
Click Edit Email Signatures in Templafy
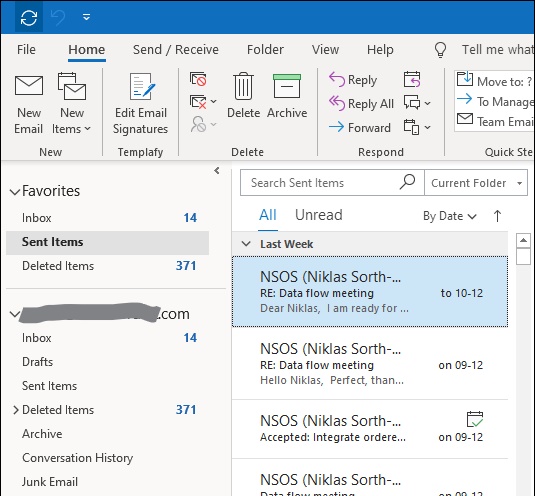tap(140, 105)
